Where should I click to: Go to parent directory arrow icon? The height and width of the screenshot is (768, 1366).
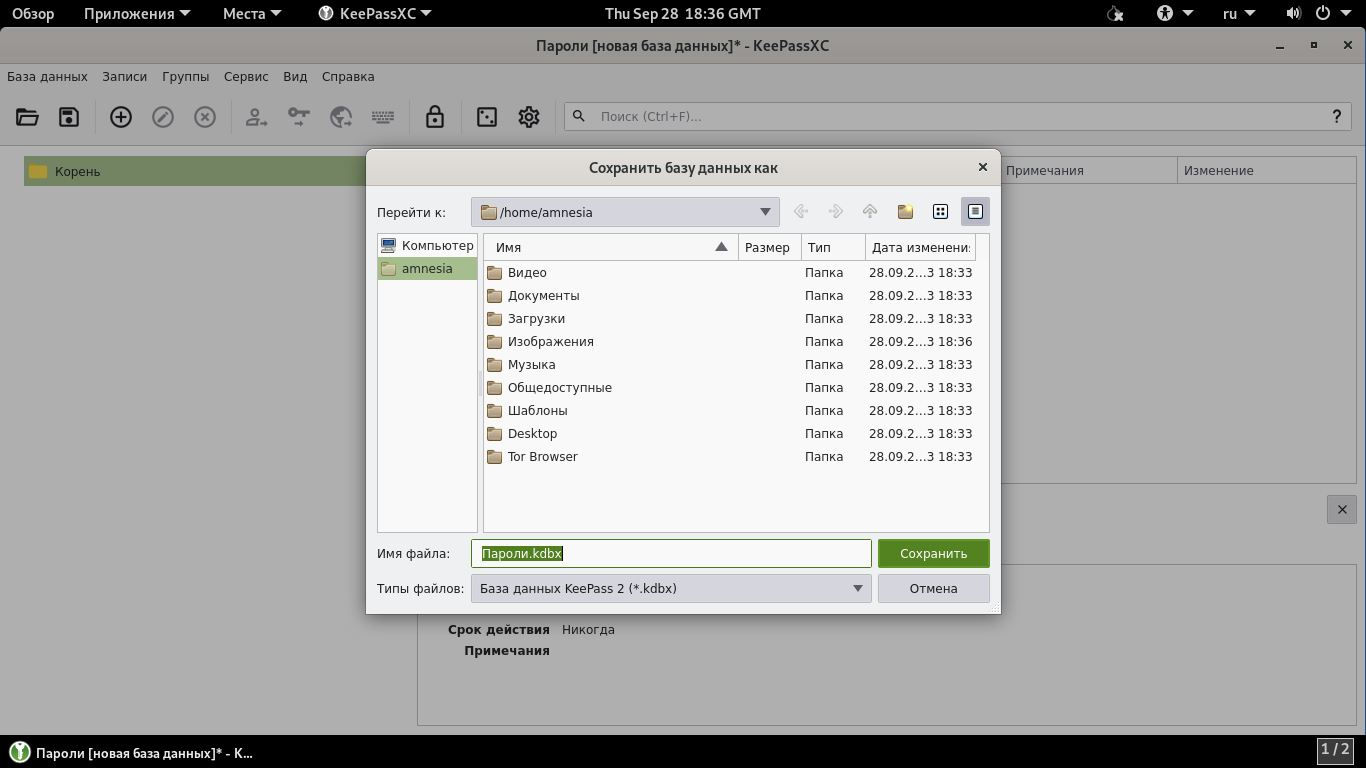(870, 212)
